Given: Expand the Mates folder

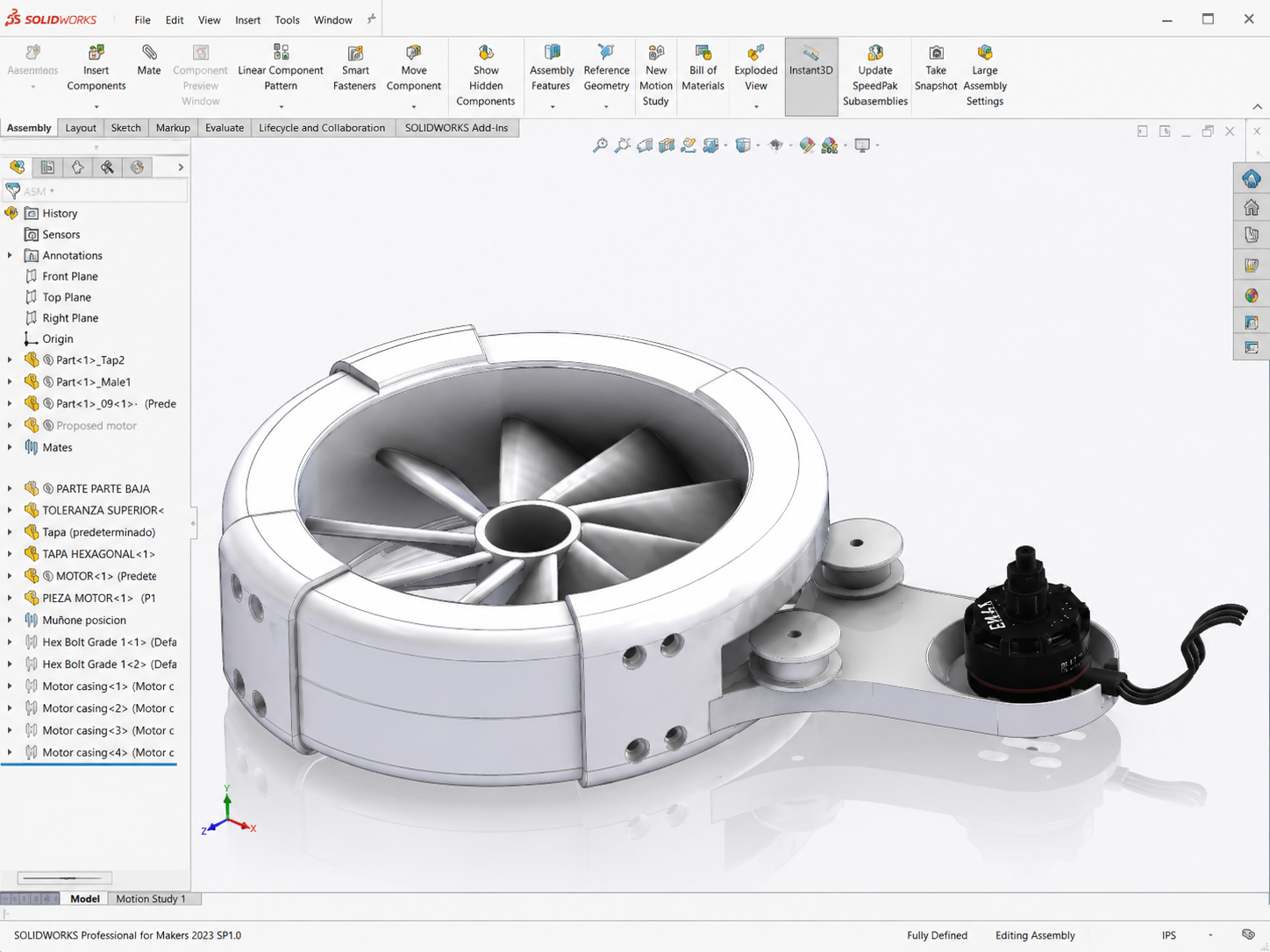Looking at the screenshot, I should coord(10,447).
